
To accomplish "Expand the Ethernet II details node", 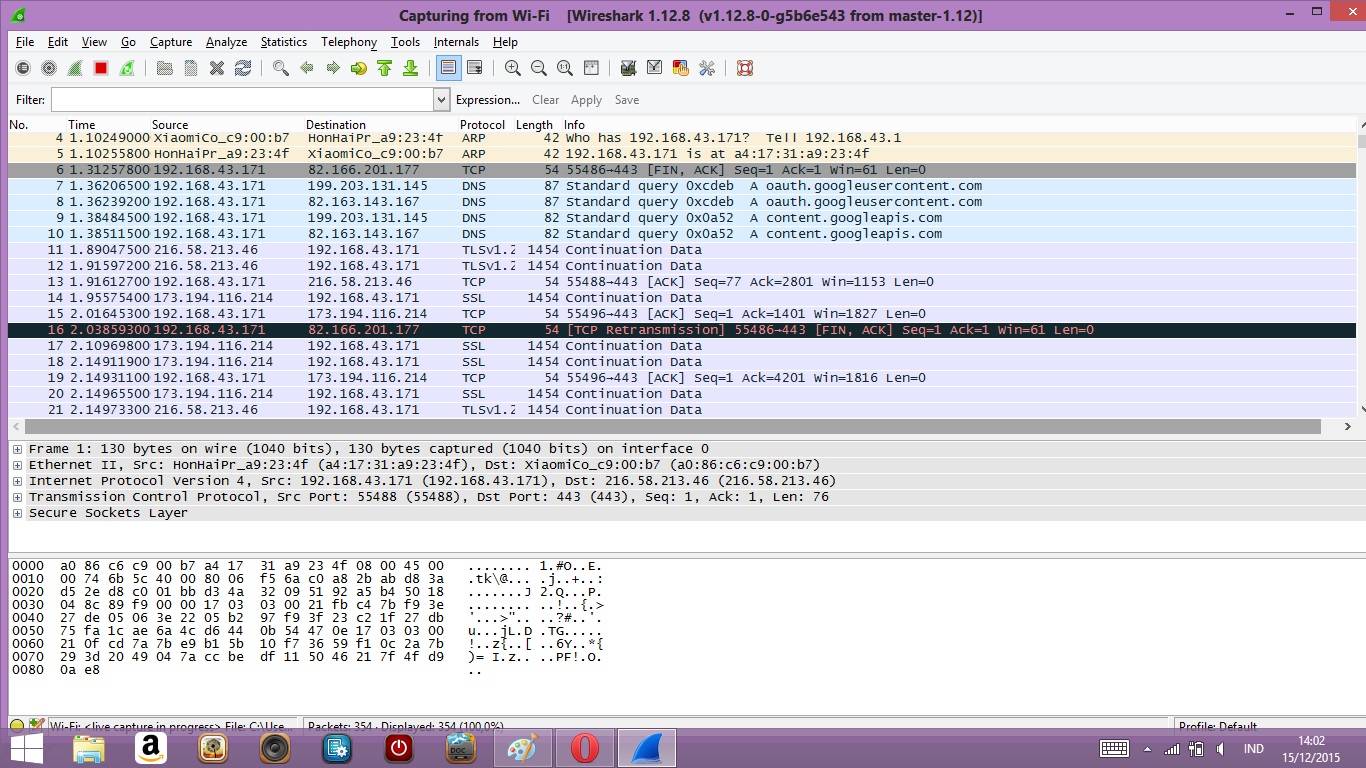I will click(x=17, y=465).
